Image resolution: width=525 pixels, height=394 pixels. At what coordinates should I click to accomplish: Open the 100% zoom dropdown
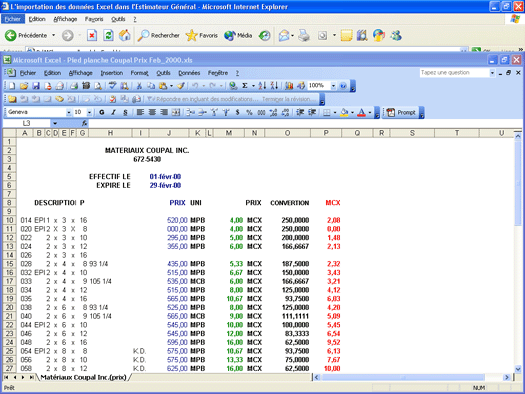(x=333, y=86)
